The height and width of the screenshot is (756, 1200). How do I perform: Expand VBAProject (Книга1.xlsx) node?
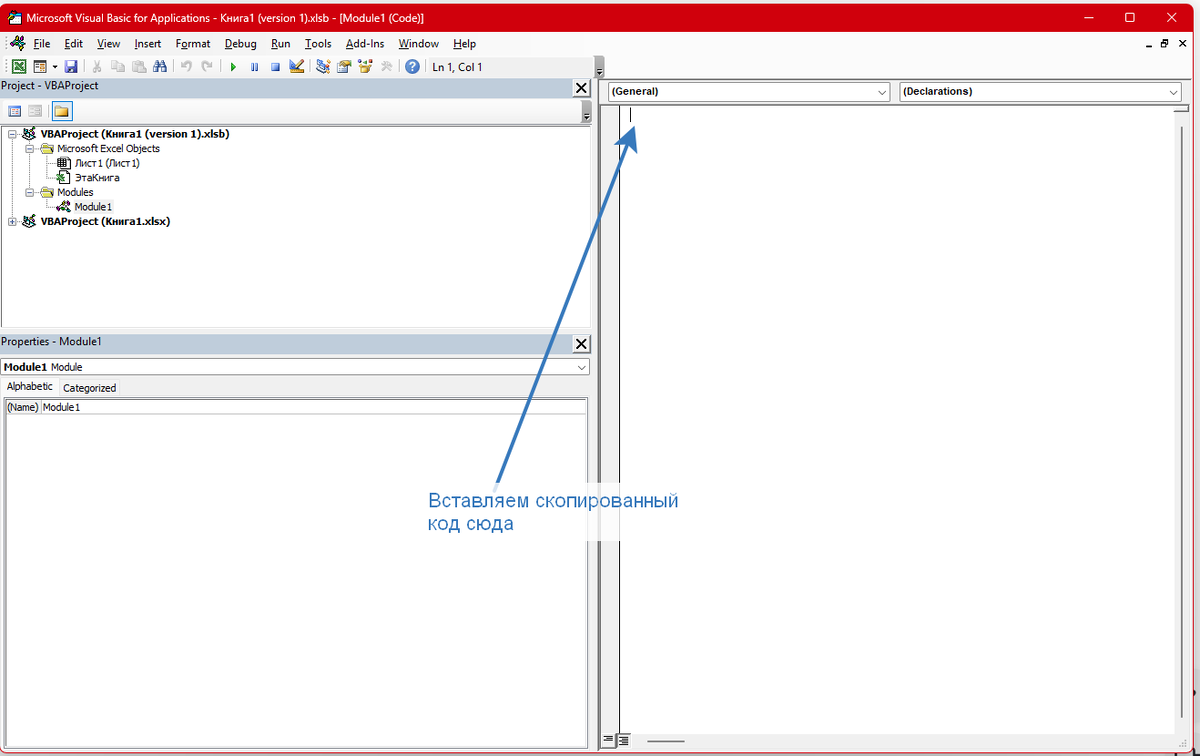(12, 222)
